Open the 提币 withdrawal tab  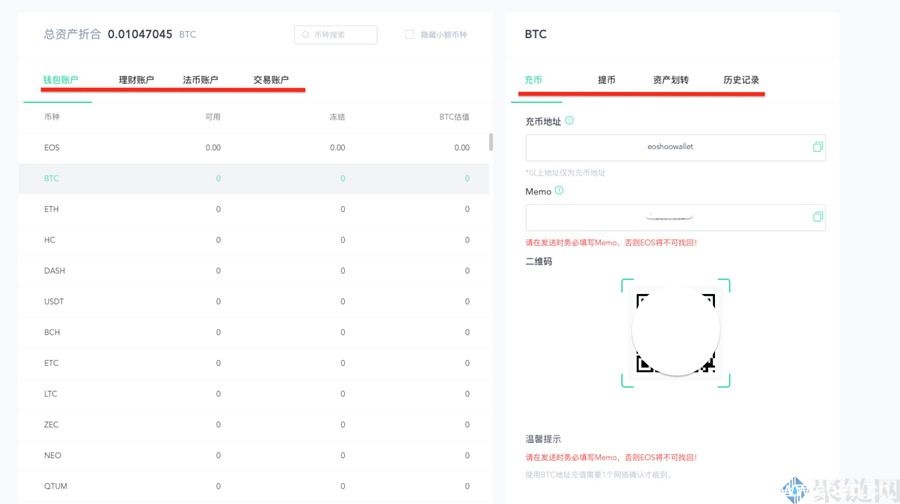coord(606,80)
